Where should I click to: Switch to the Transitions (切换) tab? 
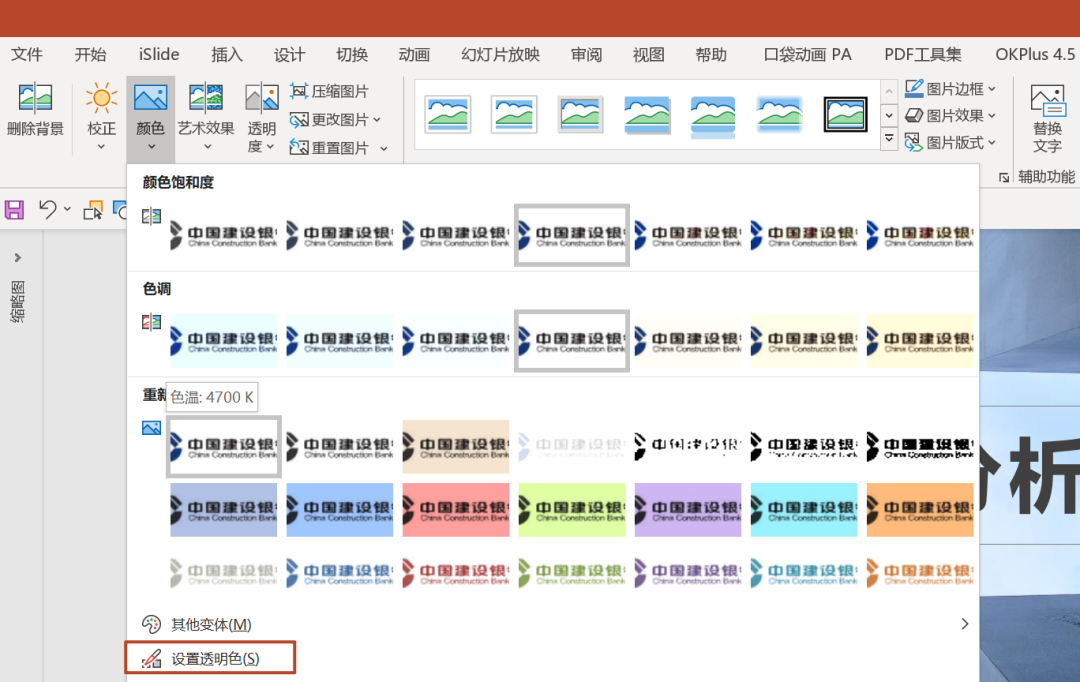[352, 54]
